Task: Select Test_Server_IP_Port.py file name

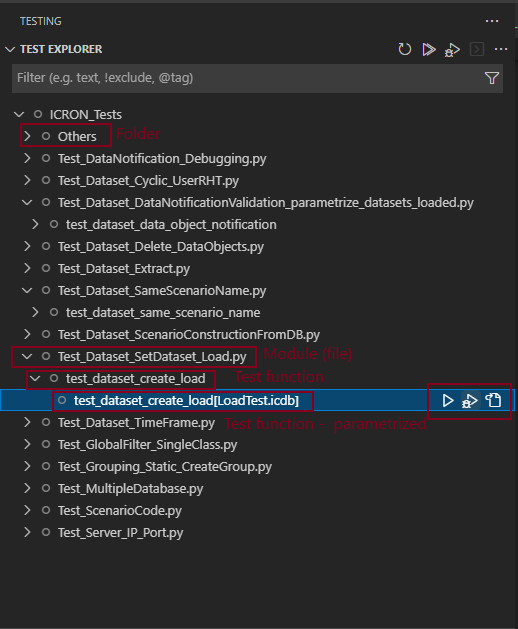Action: point(120,533)
